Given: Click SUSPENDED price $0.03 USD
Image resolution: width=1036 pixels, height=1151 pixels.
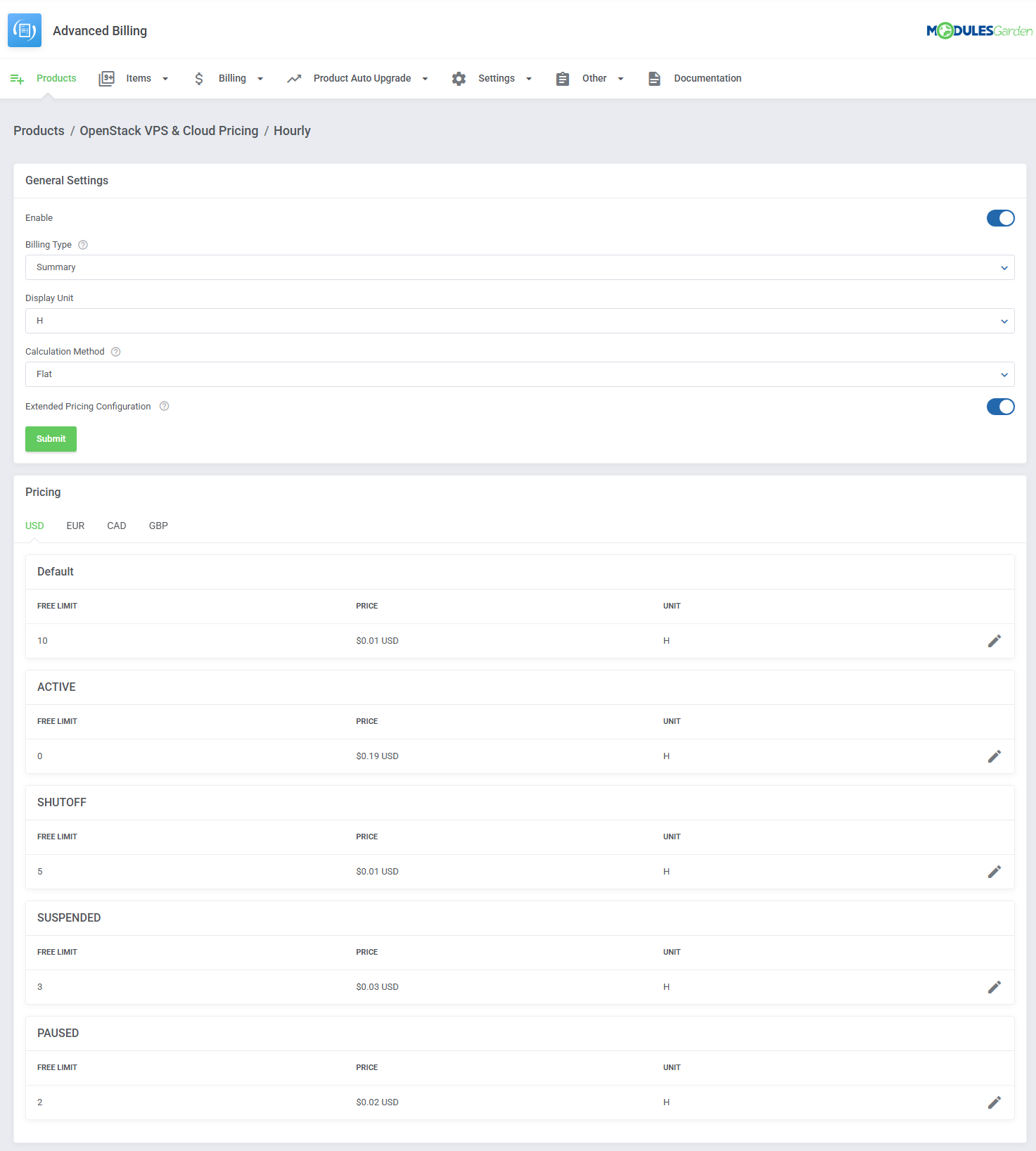Looking at the screenshot, I should (377, 987).
